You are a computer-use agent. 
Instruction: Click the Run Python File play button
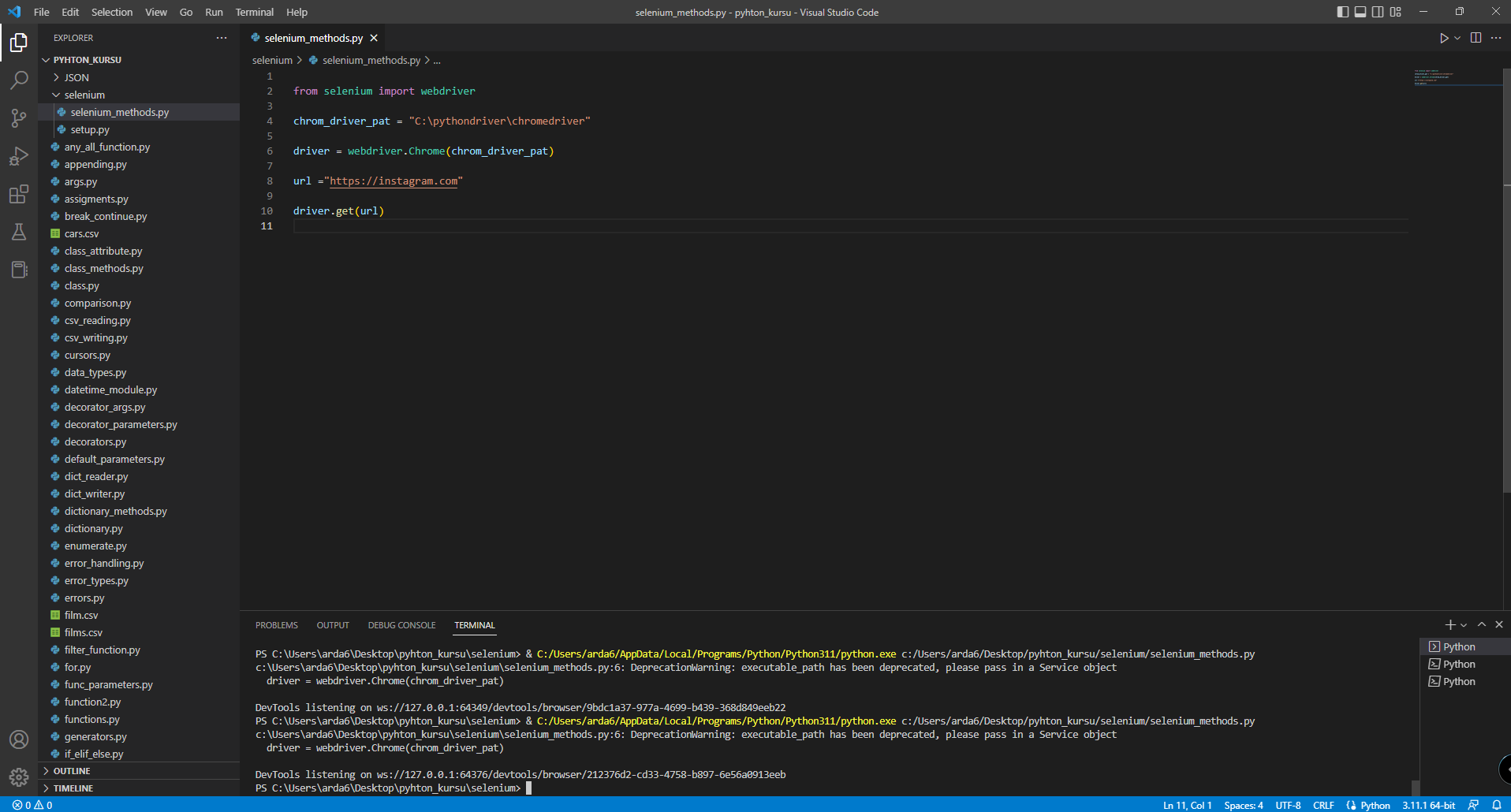(1443, 38)
